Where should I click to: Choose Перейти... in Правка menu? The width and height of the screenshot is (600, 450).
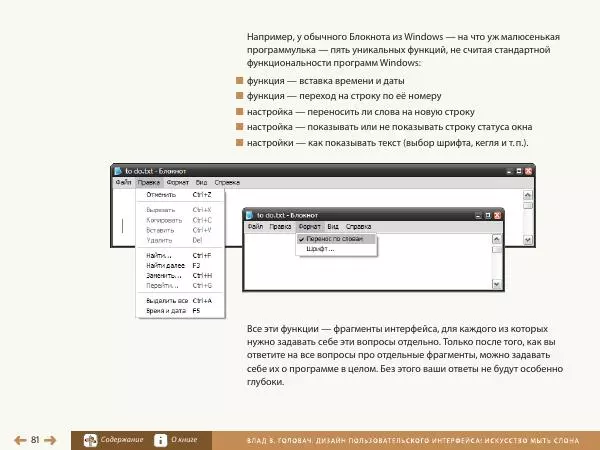coord(180,285)
